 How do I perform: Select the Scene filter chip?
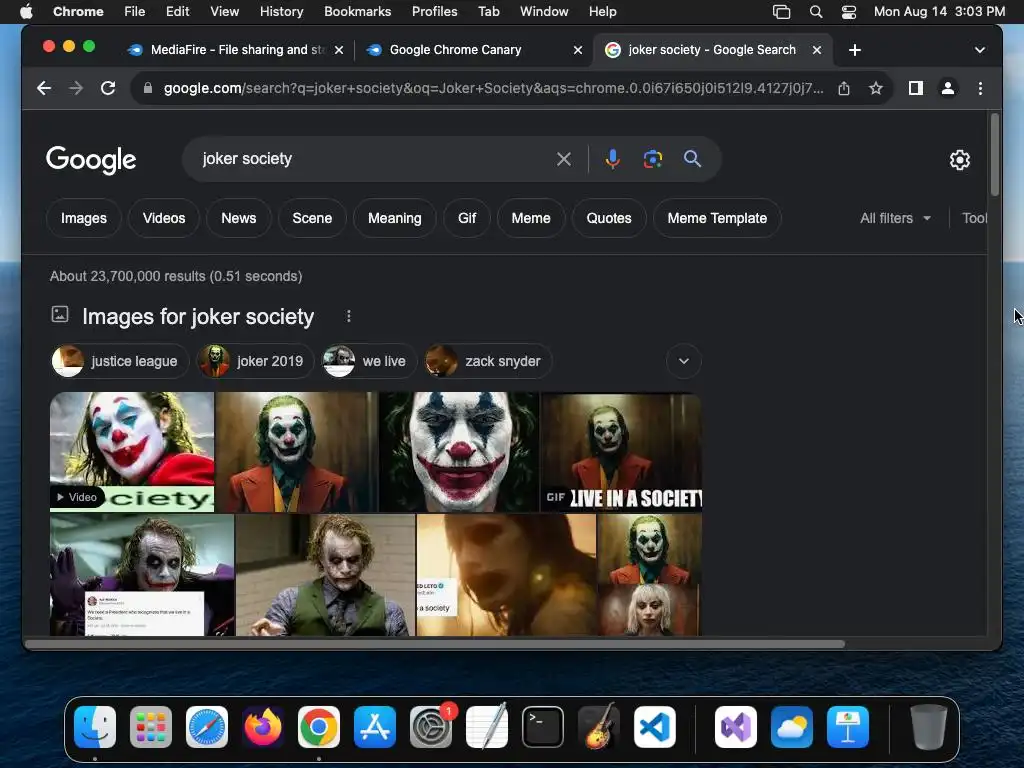tap(312, 218)
